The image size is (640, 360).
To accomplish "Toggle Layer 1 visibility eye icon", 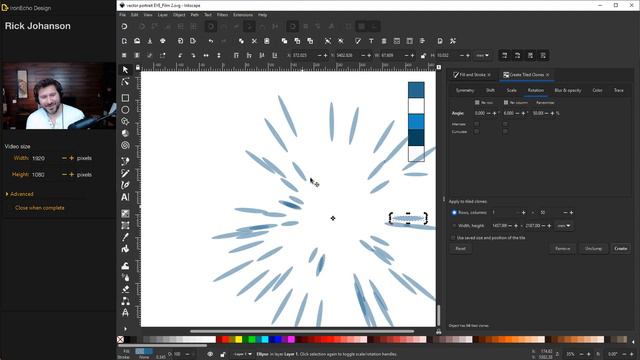I will tap(210, 354).
